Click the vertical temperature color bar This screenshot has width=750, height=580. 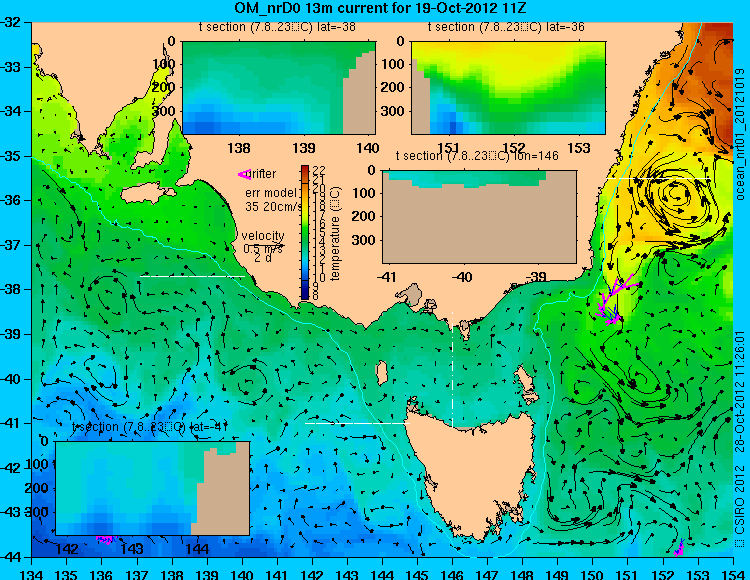pyautogui.click(x=305, y=232)
